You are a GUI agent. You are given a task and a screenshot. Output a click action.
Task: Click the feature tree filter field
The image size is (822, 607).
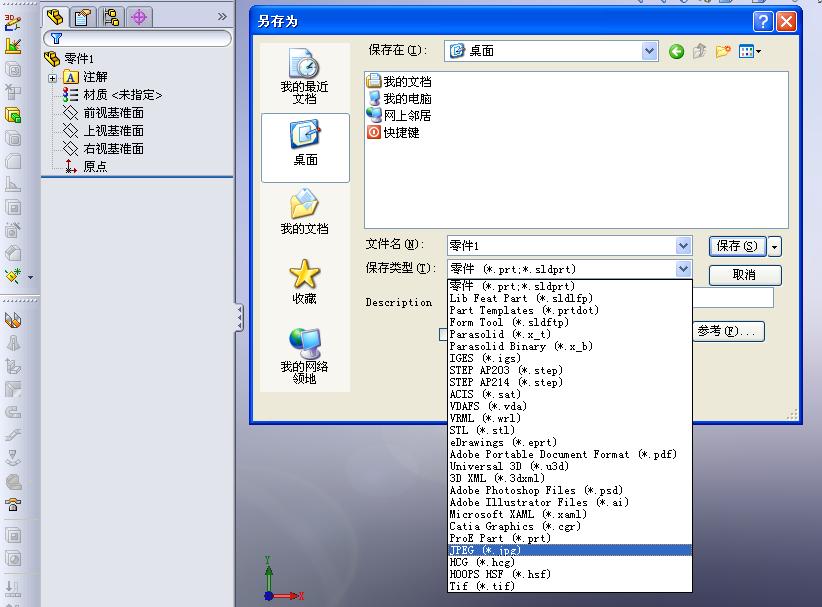(x=137, y=38)
